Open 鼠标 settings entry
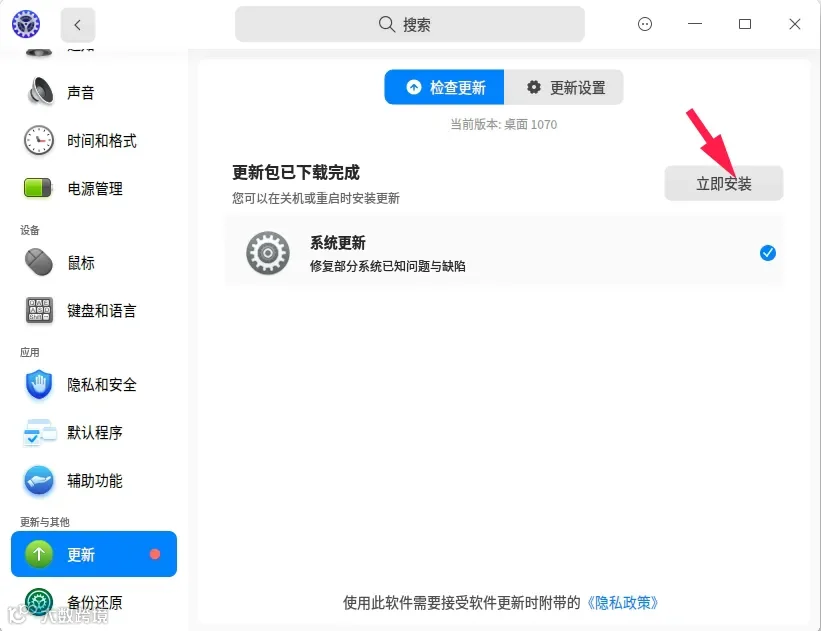Screen dimensions: 821x631 point(94,262)
